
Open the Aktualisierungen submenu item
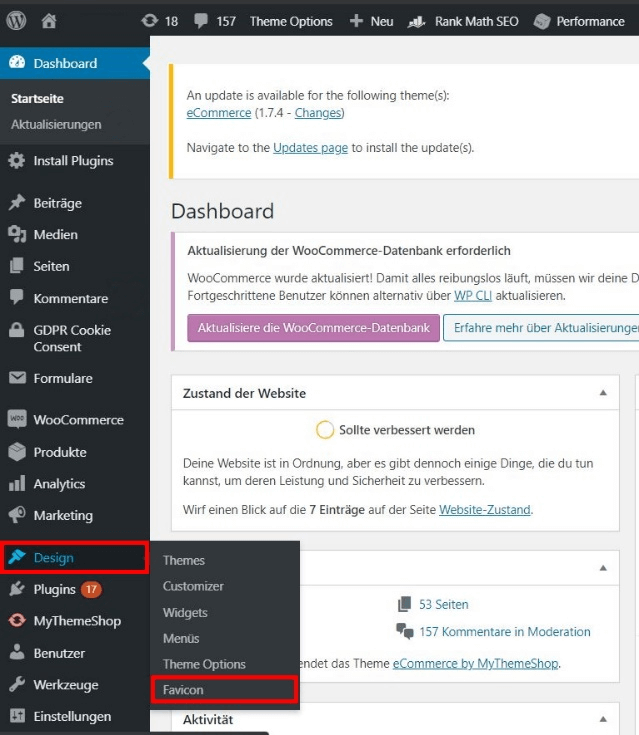(x=56, y=124)
